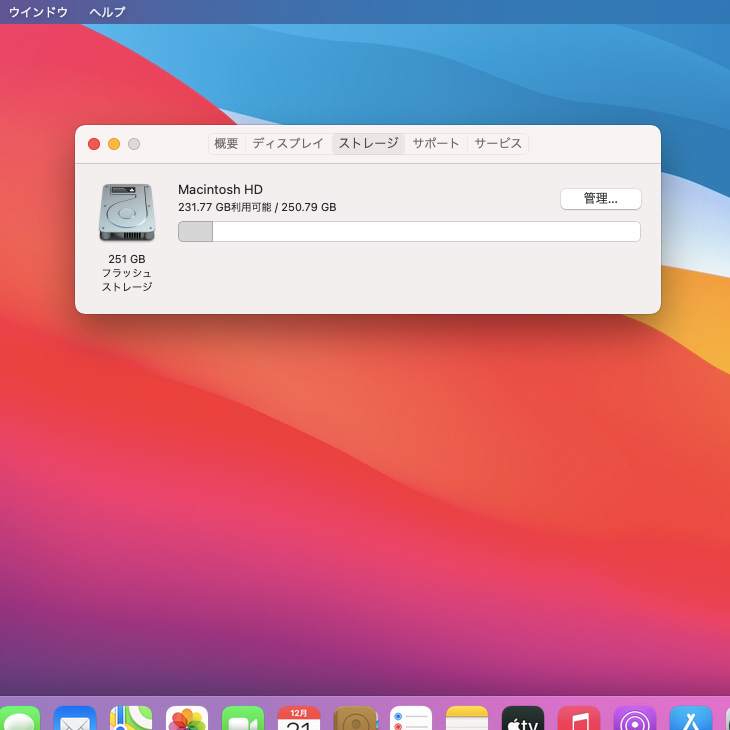Open the Maps app icon
730x730 pixels.
coord(131,720)
